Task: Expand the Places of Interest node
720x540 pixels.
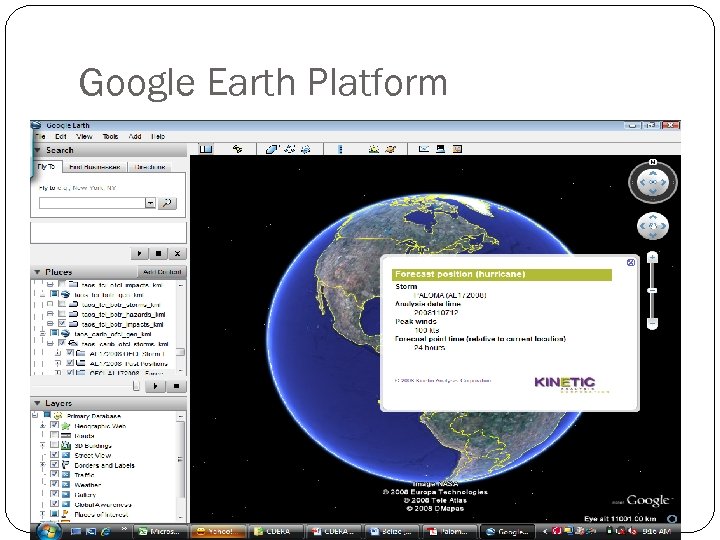Action: click(x=43, y=514)
